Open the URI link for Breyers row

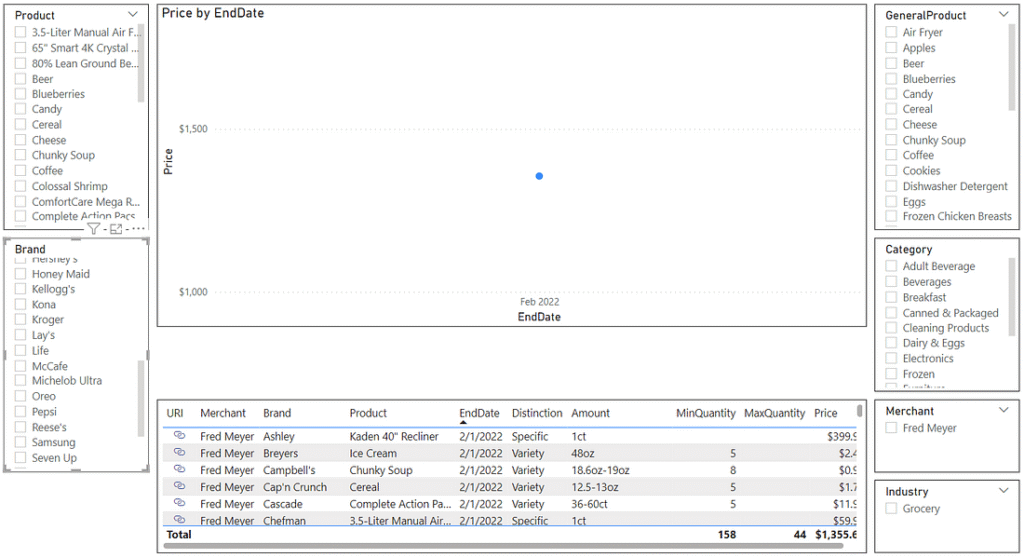[179, 453]
